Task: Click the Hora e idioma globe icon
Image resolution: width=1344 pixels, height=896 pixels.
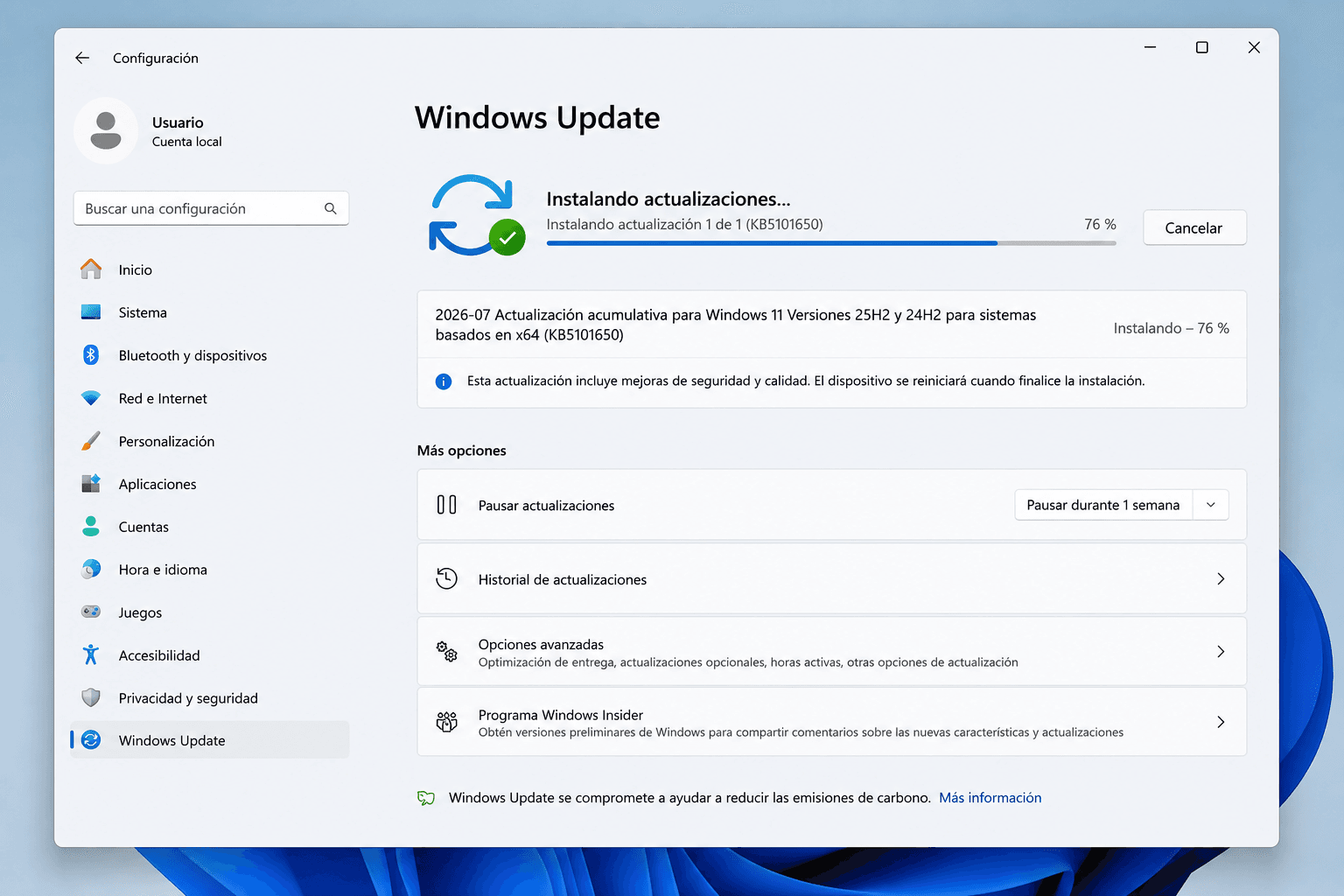Action: 91,570
